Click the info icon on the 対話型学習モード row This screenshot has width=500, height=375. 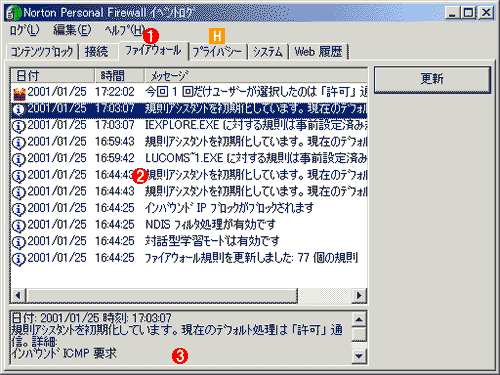point(19,242)
